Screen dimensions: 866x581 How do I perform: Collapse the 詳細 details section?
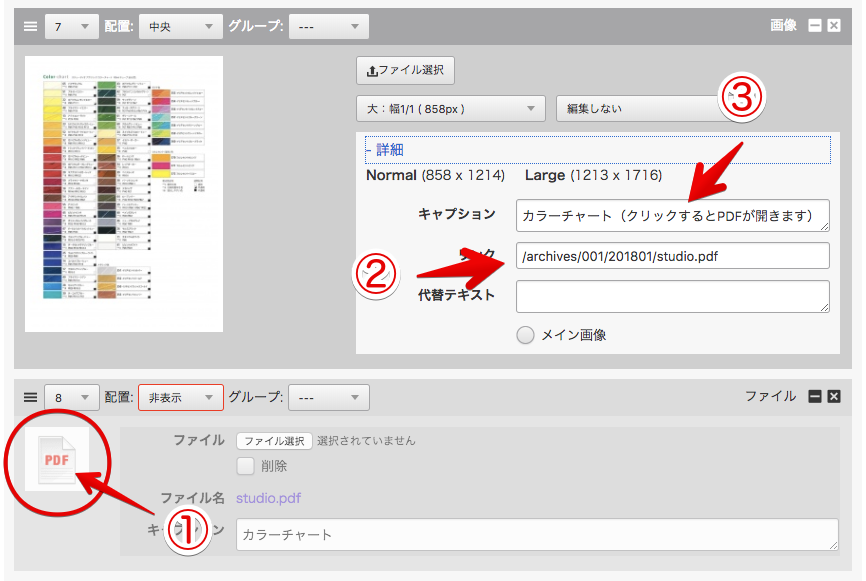[x=384, y=150]
